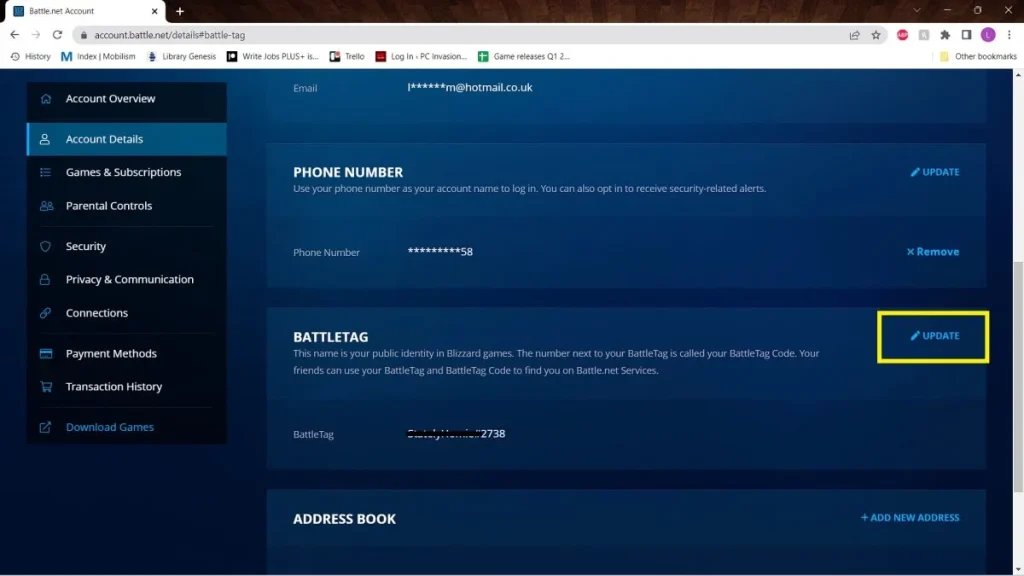Add a new address
Viewport: 1024px width, 576px height.
[x=910, y=517]
